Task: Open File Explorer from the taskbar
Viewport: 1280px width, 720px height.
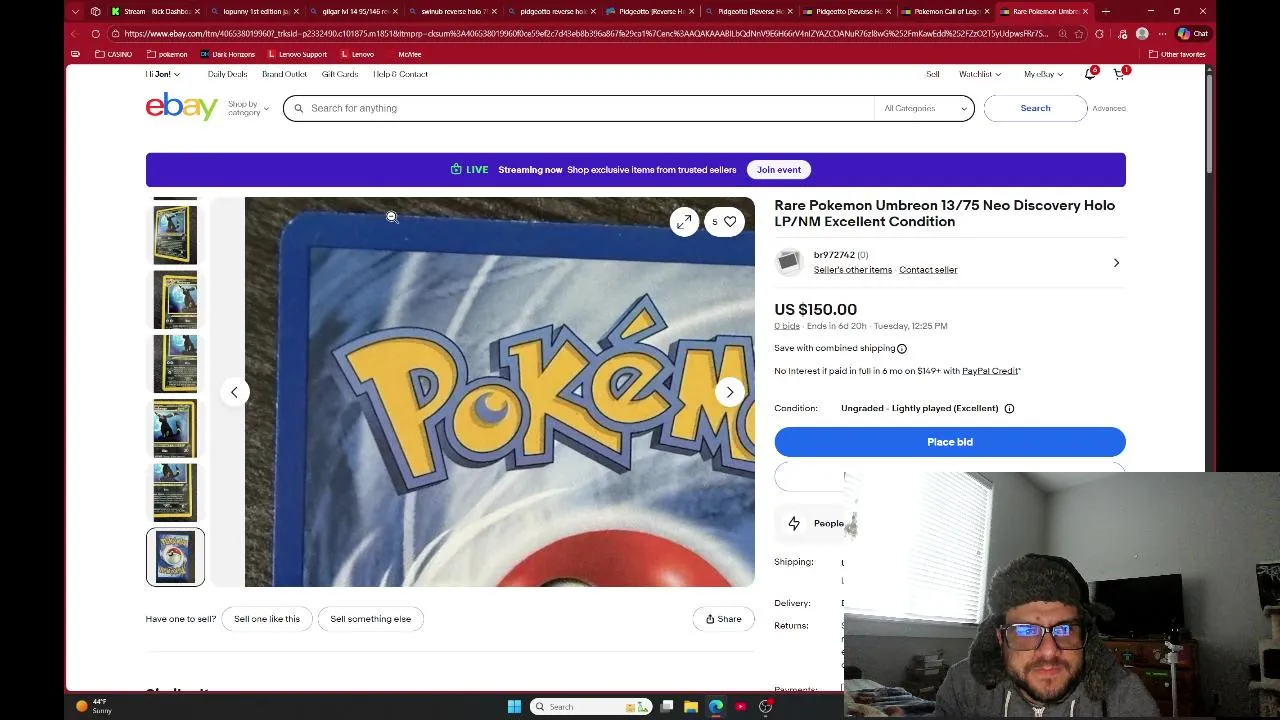Action: (x=691, y=707)
